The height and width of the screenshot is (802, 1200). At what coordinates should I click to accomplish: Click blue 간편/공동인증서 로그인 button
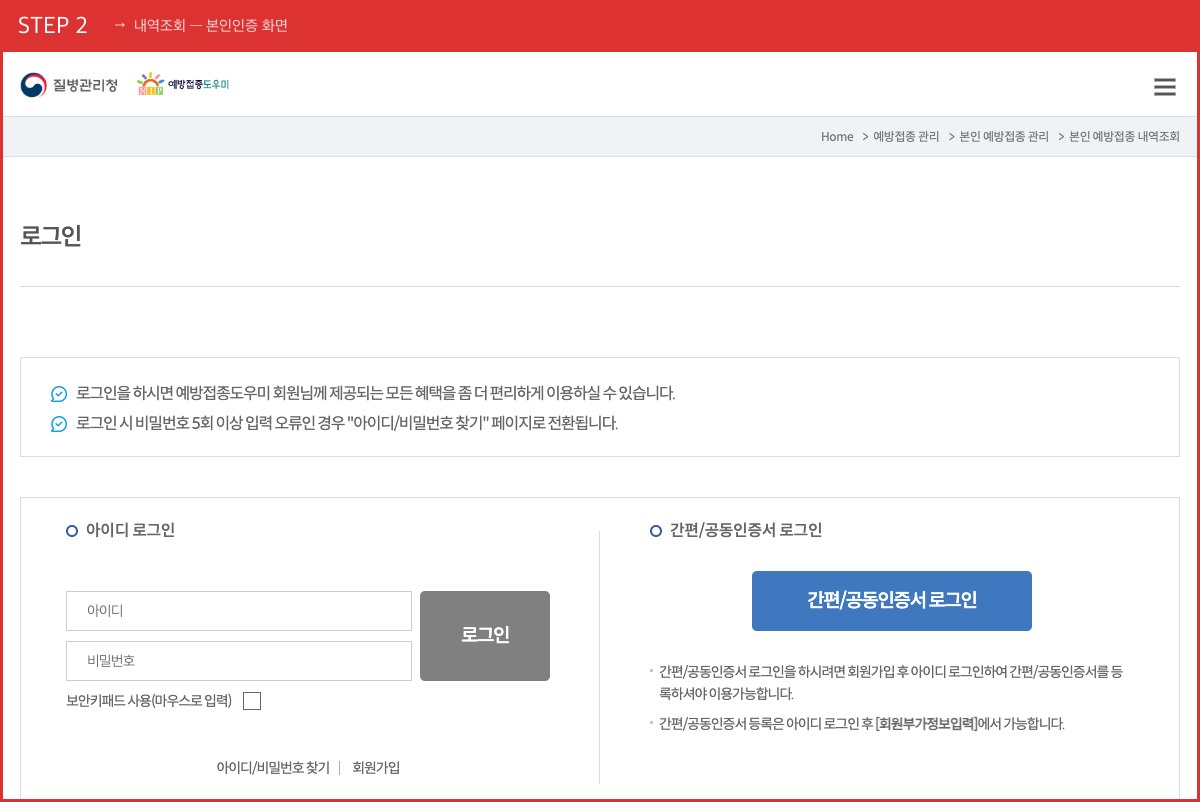point(892,601)
